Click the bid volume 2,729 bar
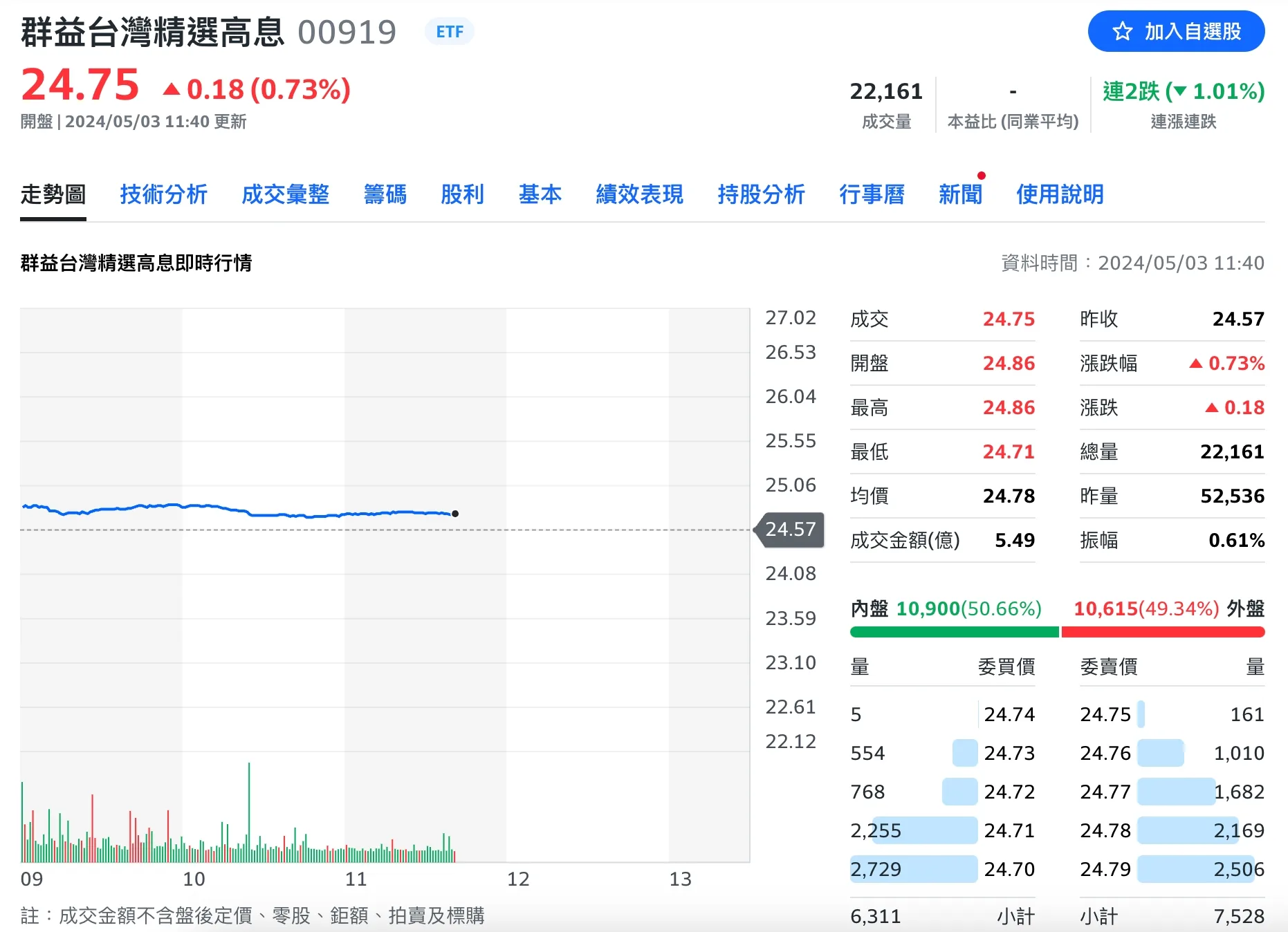1288x932 pixels. [x=914, y=869]
